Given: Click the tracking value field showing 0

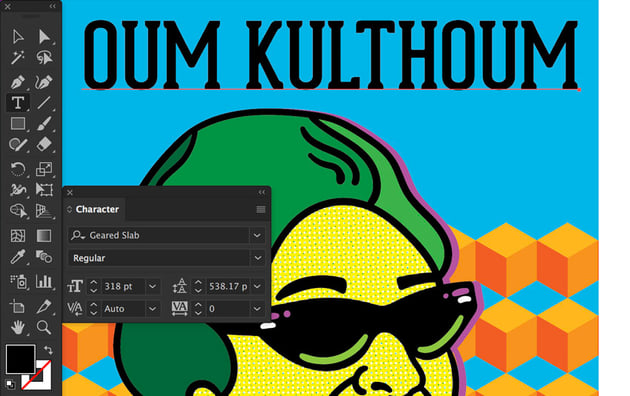Looking at the screenshot, I should coord(228,309).
